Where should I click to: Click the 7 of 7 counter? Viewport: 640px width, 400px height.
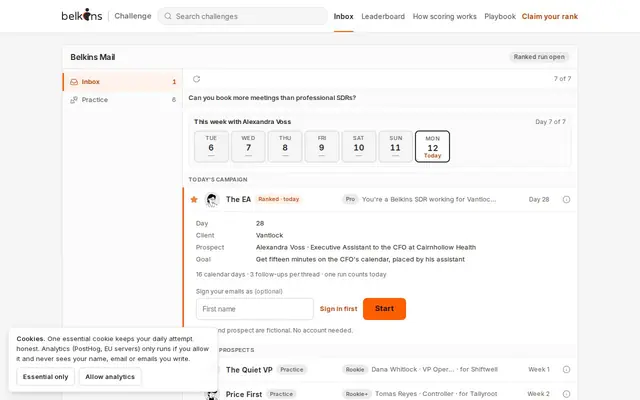click(x=562, y=79)
